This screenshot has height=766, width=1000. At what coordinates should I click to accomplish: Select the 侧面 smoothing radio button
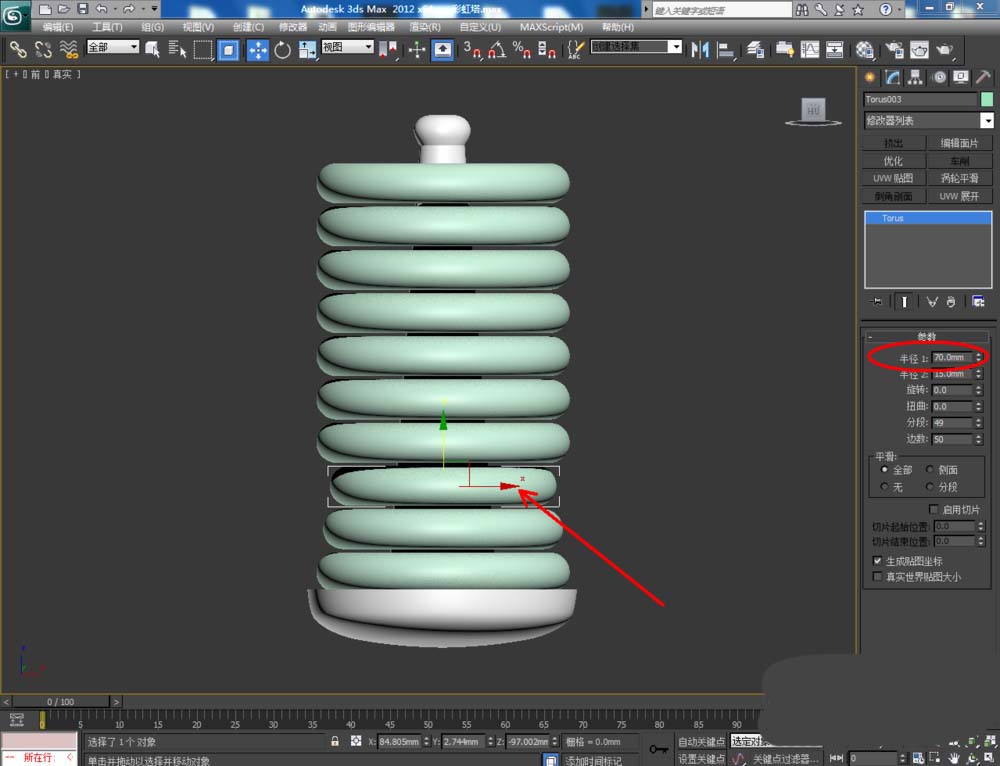[932, 470]
